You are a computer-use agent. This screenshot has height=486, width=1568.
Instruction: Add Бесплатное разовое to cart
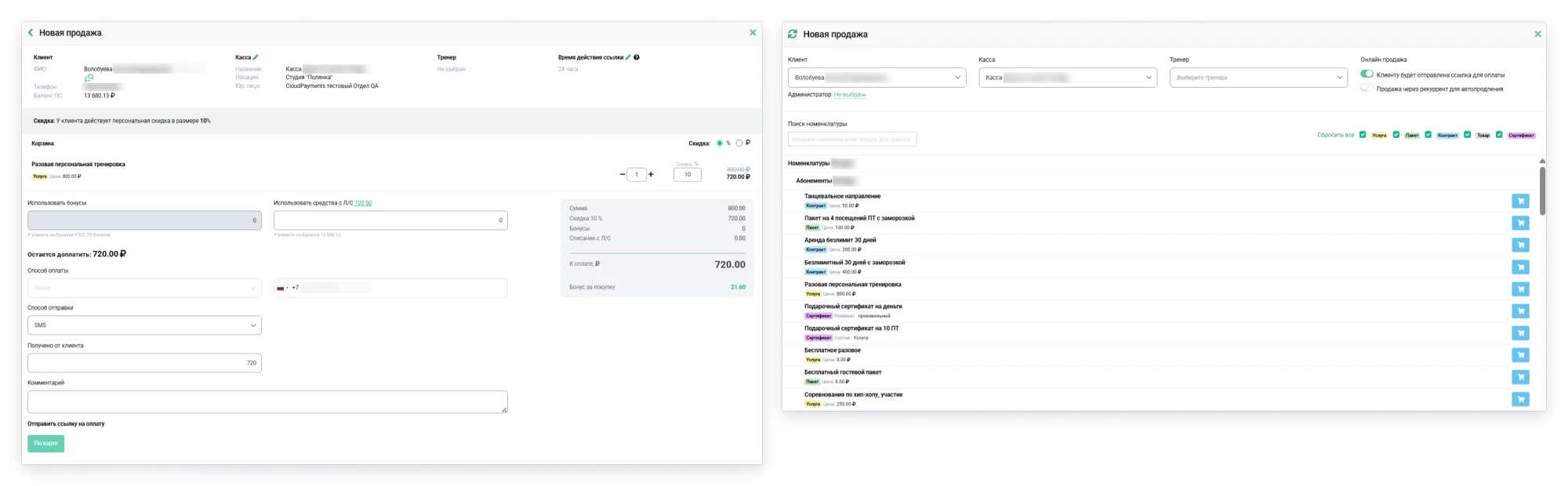tap(1520, 355)
